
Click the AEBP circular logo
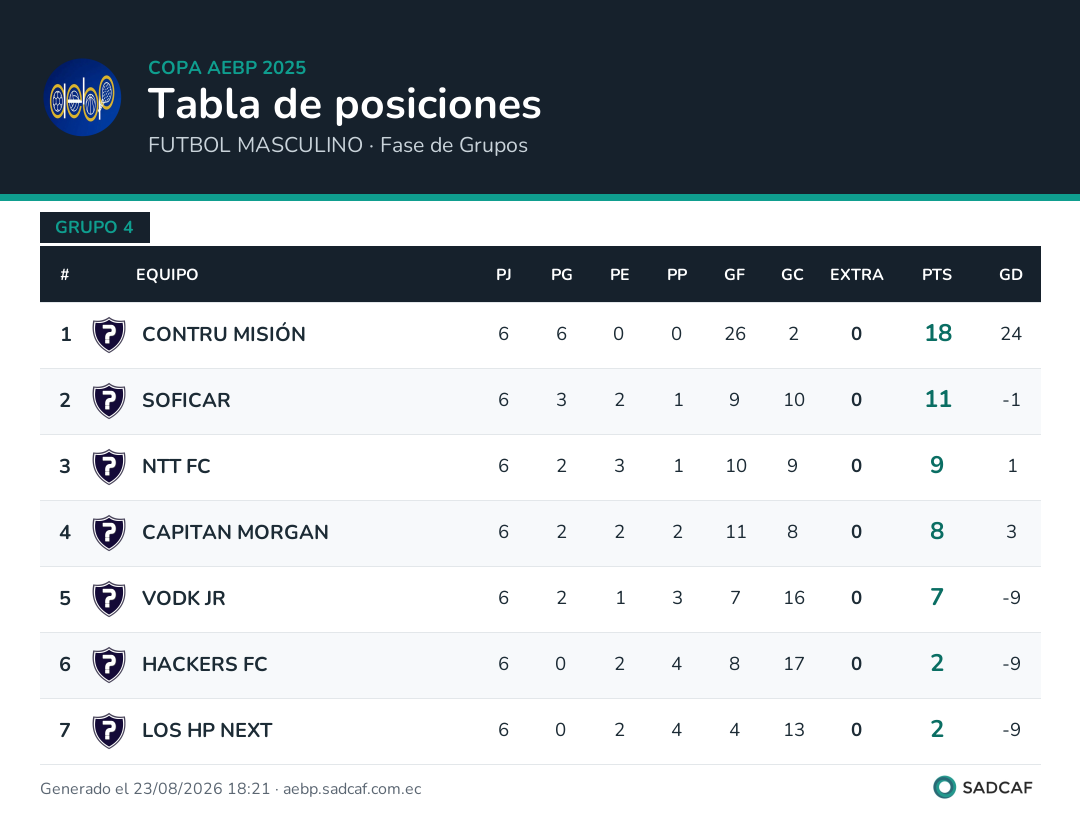click(x=83, y=97)
